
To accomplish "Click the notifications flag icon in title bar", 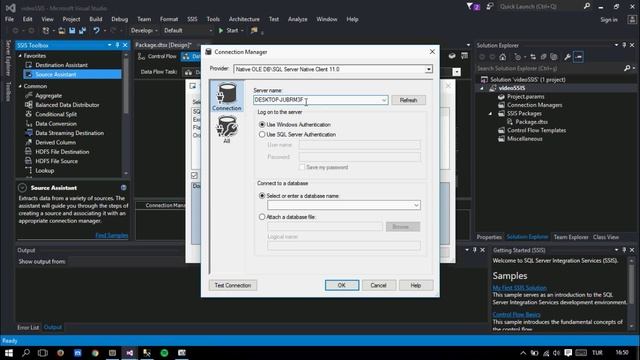I will [473, 7].
